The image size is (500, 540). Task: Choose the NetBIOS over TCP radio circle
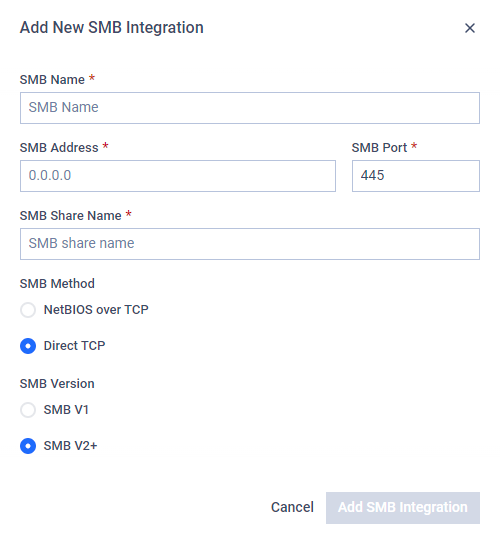pyautogui.click(x=28, y=310)
